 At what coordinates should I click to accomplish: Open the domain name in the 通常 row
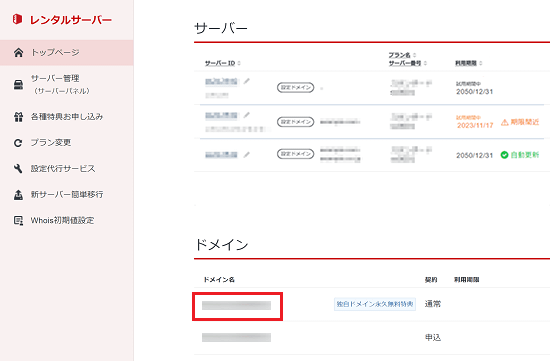(236, 305)
